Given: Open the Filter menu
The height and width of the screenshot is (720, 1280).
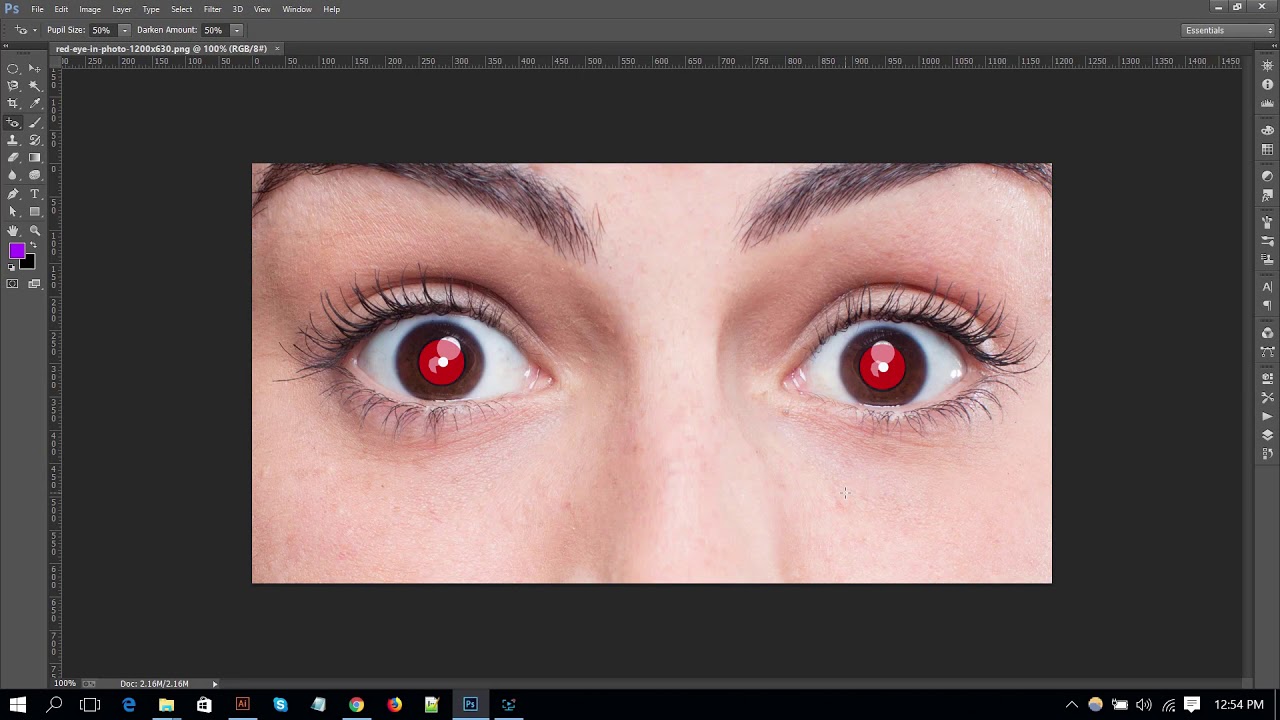Looking at the screenshot, I should (212, 9).
